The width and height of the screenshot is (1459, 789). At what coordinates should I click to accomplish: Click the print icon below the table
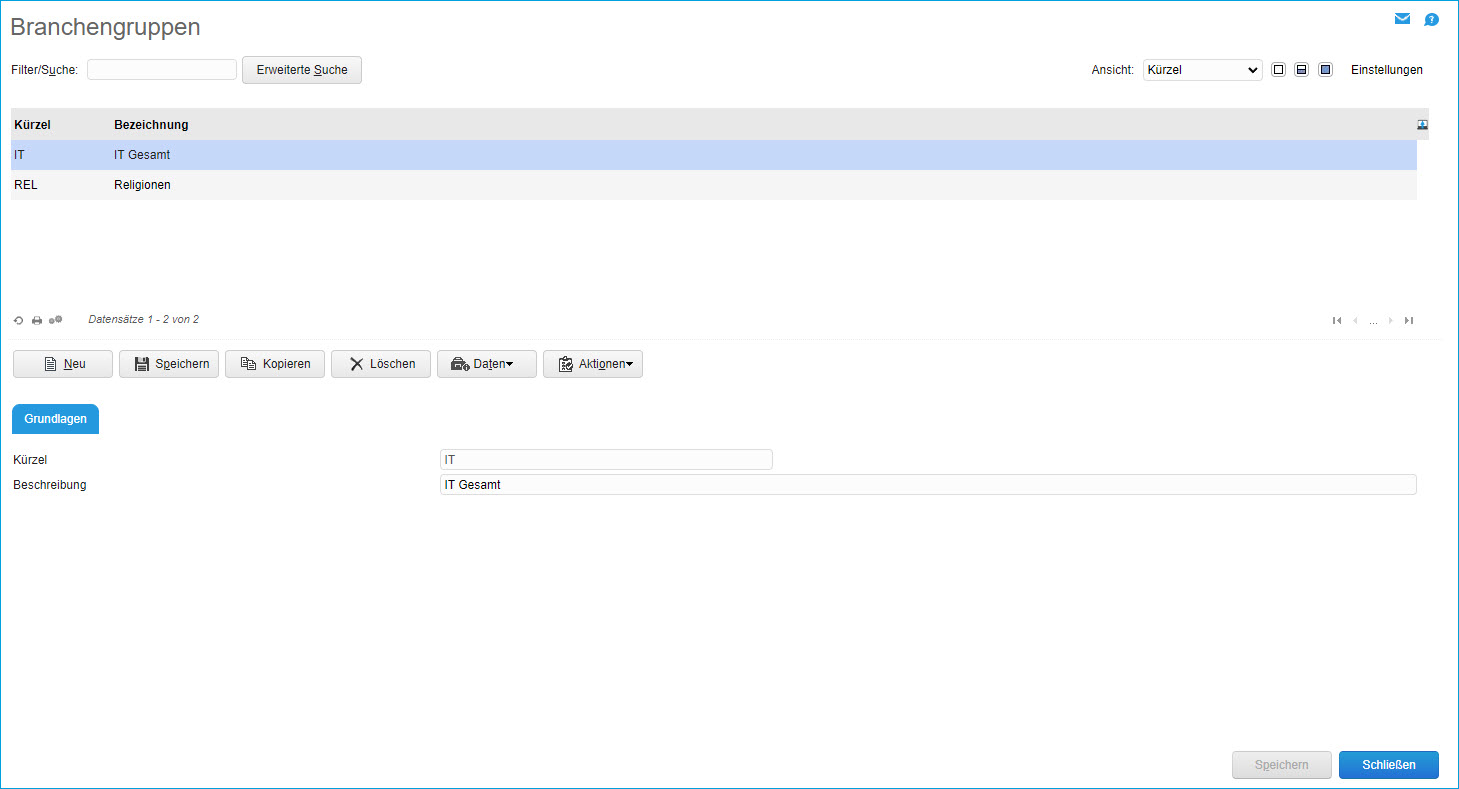(37, 320)
